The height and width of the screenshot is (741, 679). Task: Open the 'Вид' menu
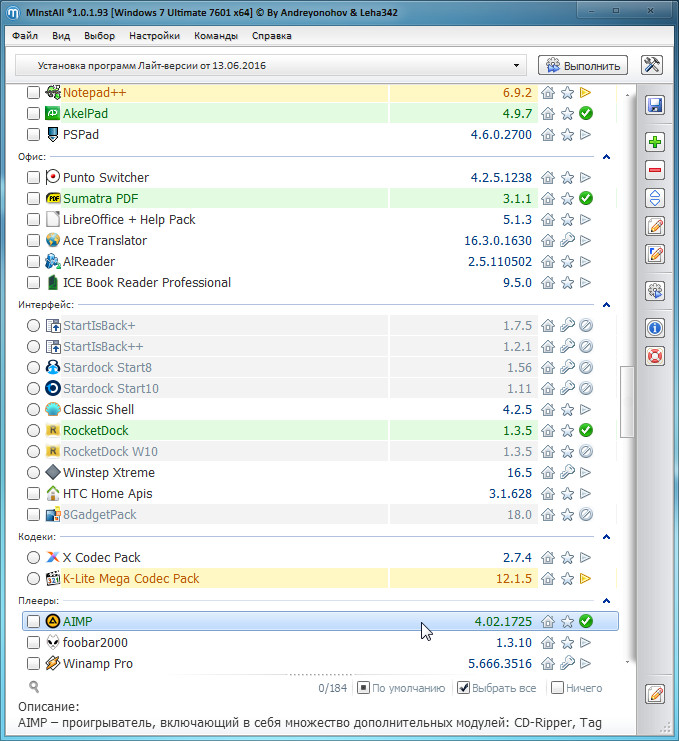coord(61,36)
